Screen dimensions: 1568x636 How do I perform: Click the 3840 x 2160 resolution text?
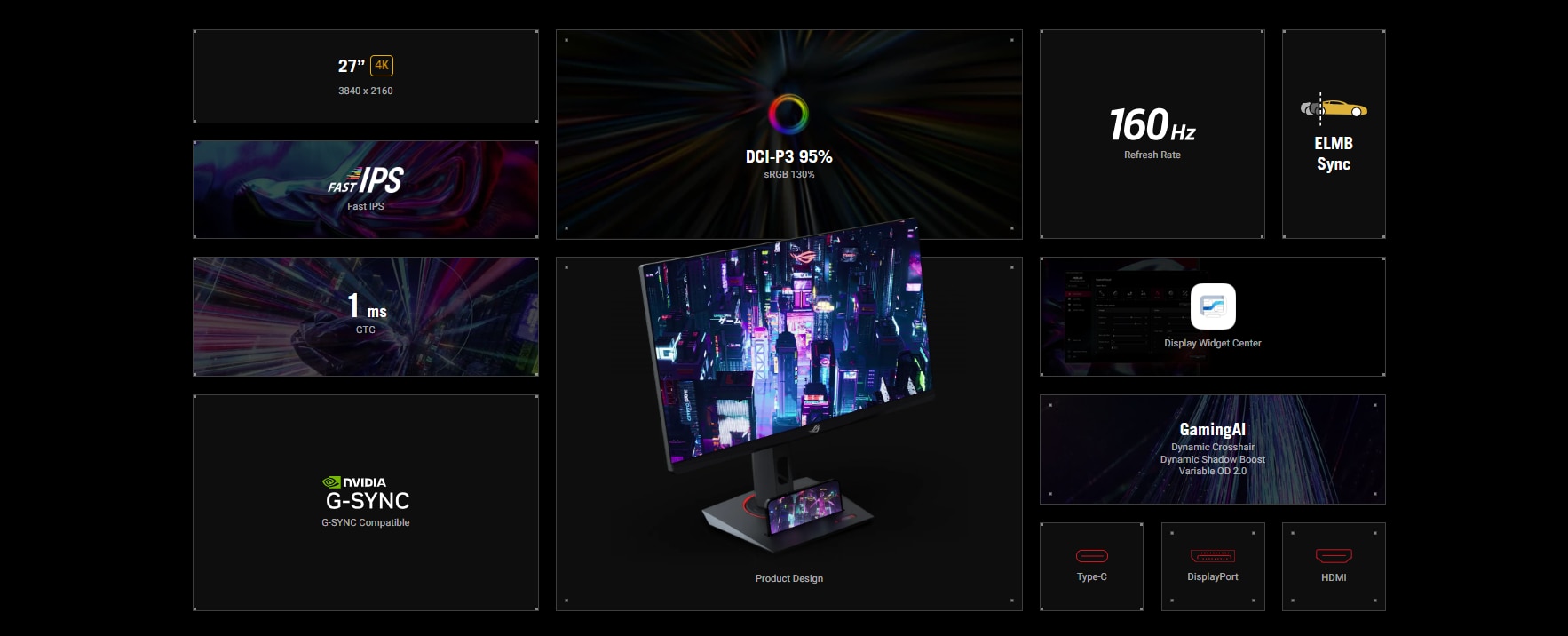pyautogui.click(x=366, y=91)
